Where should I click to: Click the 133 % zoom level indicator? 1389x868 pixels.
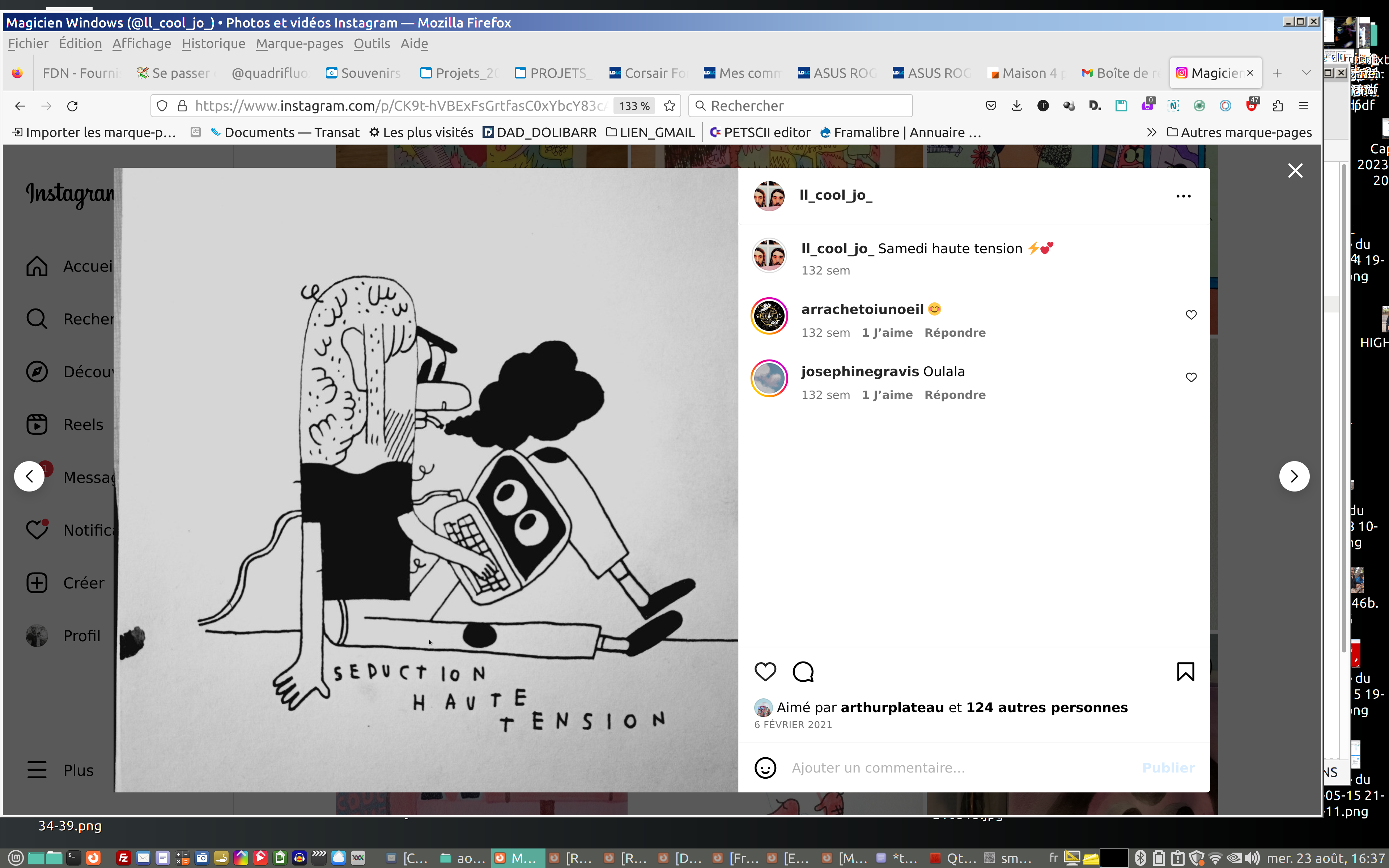(x=634, y=106)
